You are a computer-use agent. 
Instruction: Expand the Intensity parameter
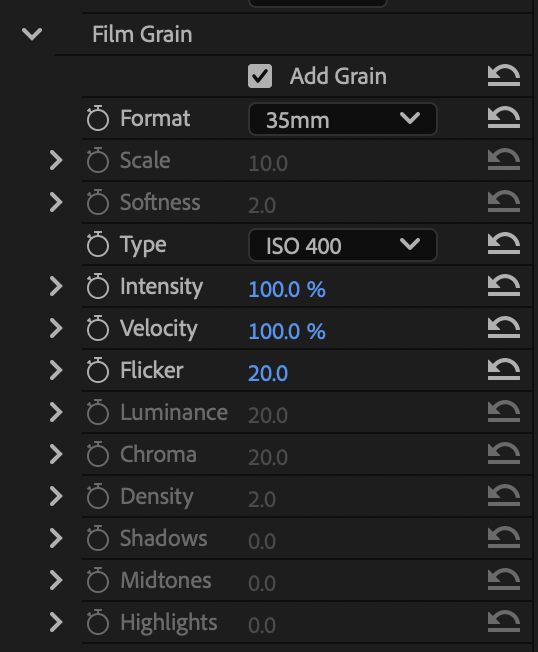[56, 286]
